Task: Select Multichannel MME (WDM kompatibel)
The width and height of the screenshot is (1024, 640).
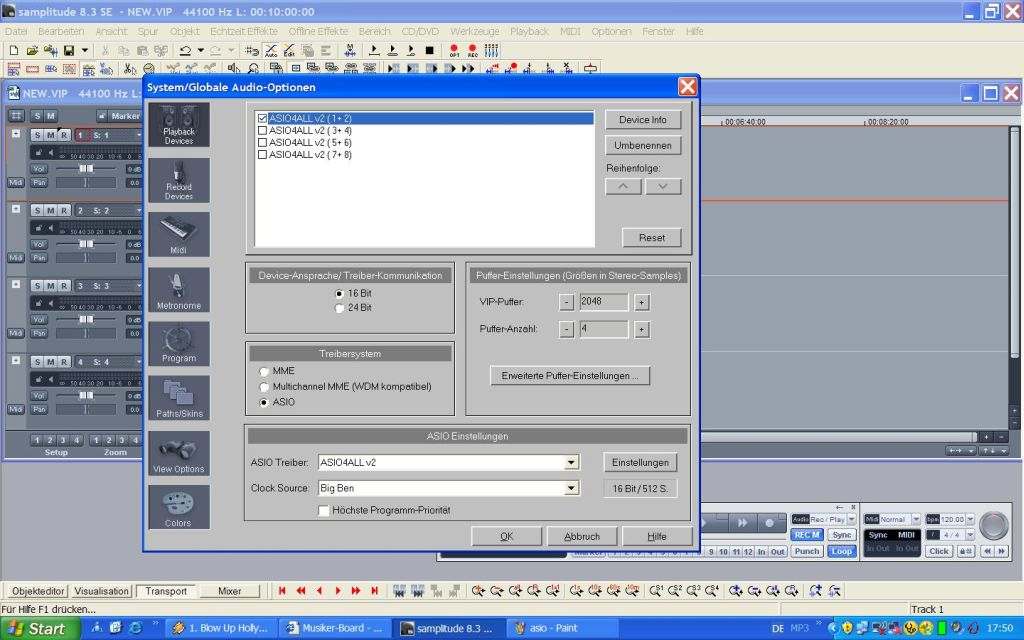Action: [264, 387]
